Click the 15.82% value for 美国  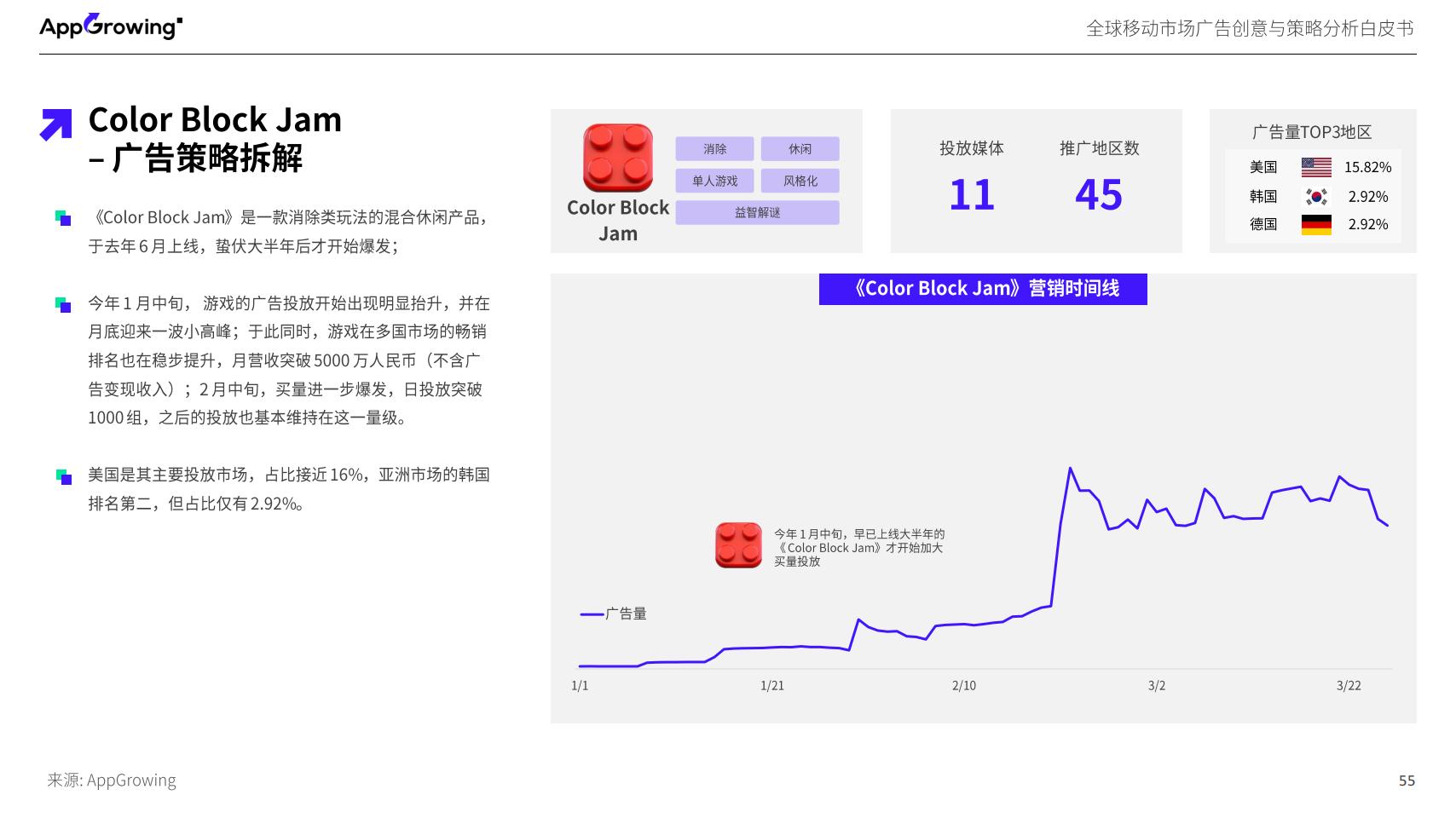coord(1367,167)
